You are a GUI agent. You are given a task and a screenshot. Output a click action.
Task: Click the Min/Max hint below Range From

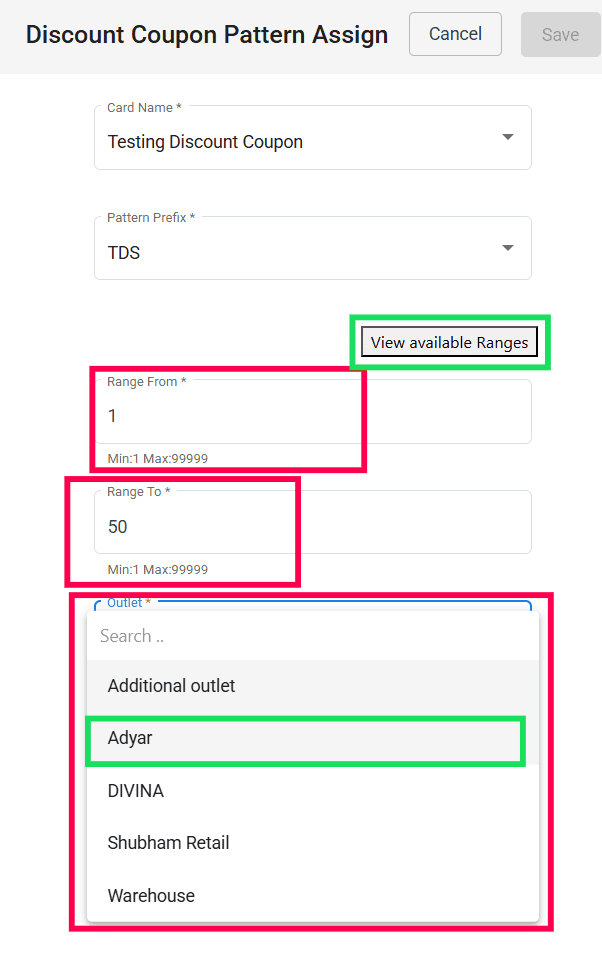tap(158, 459)
